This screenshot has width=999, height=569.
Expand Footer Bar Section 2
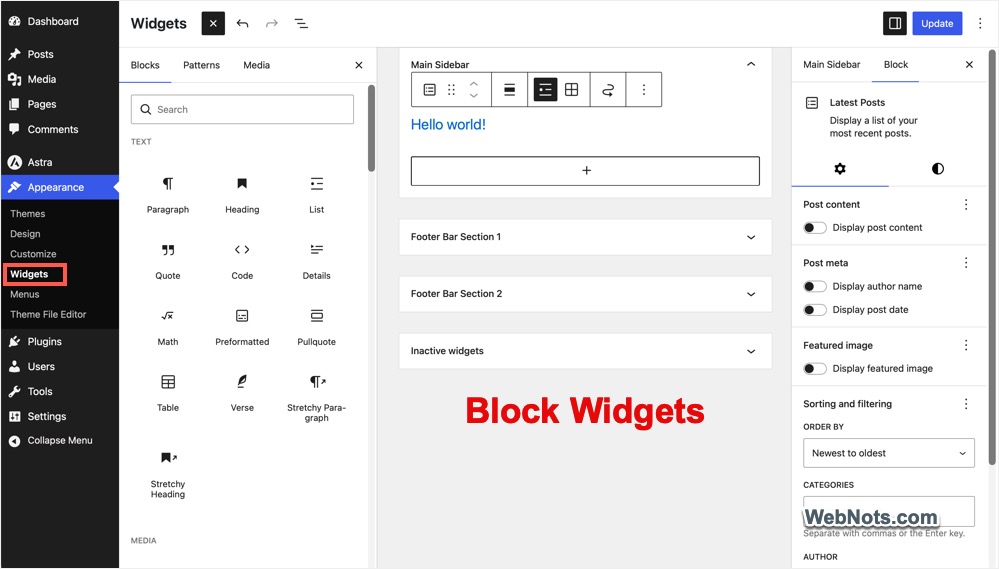585,294
